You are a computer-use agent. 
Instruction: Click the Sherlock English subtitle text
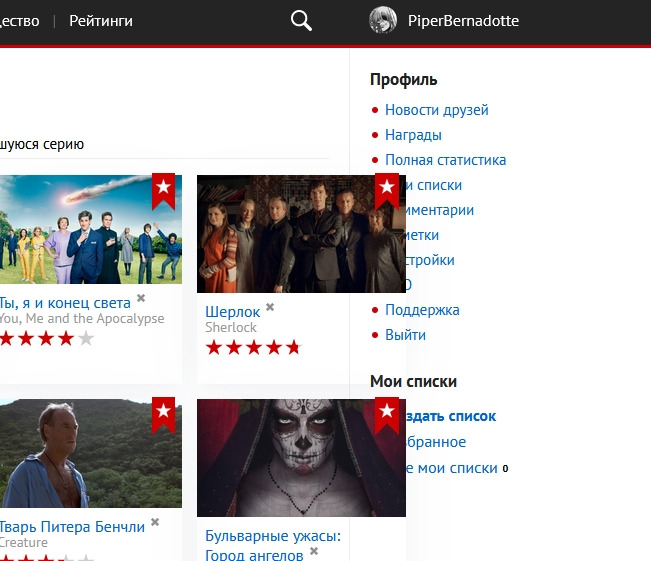[x=231, y=328]
